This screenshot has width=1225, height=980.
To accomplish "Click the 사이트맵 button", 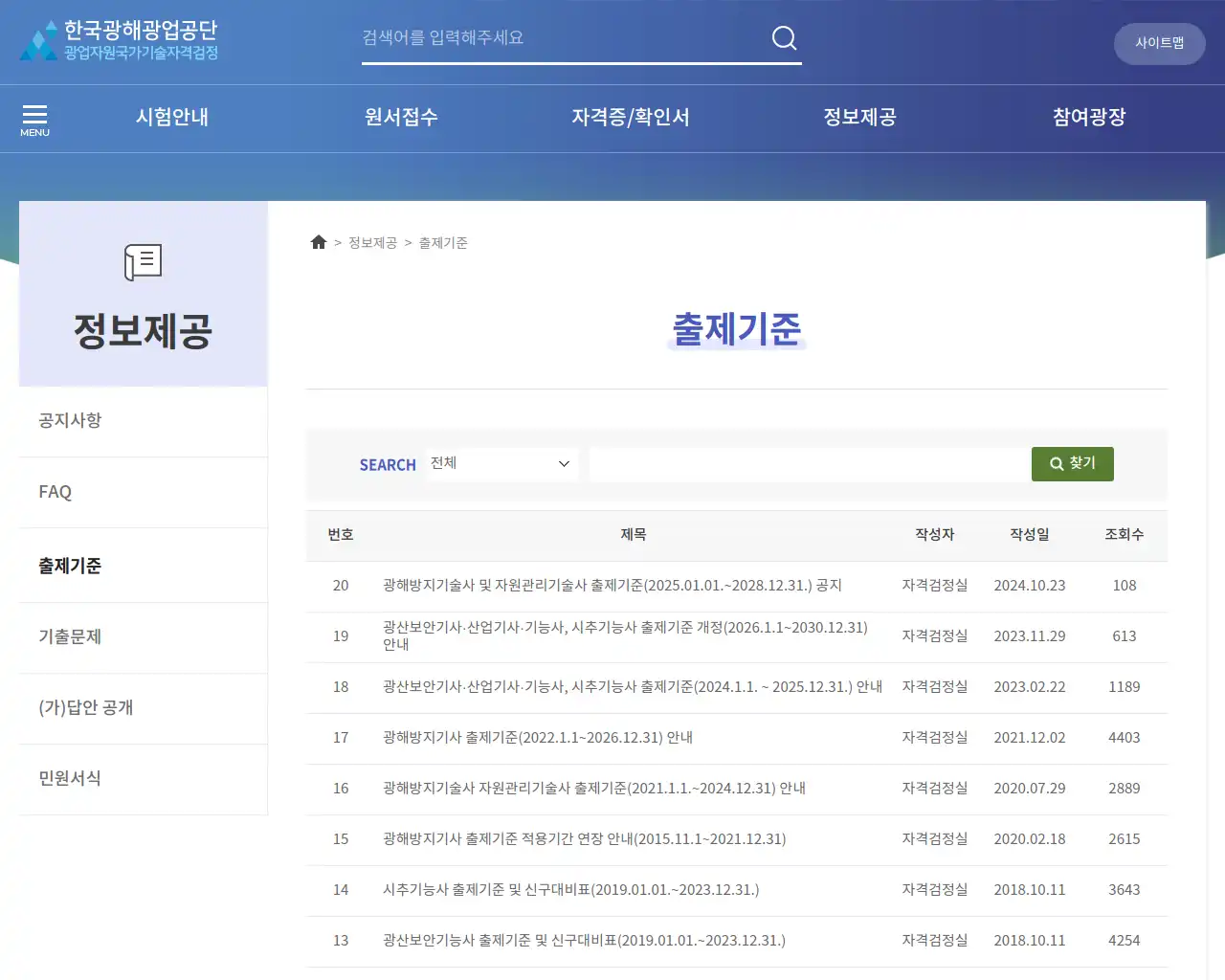I will pos(1159,43).
